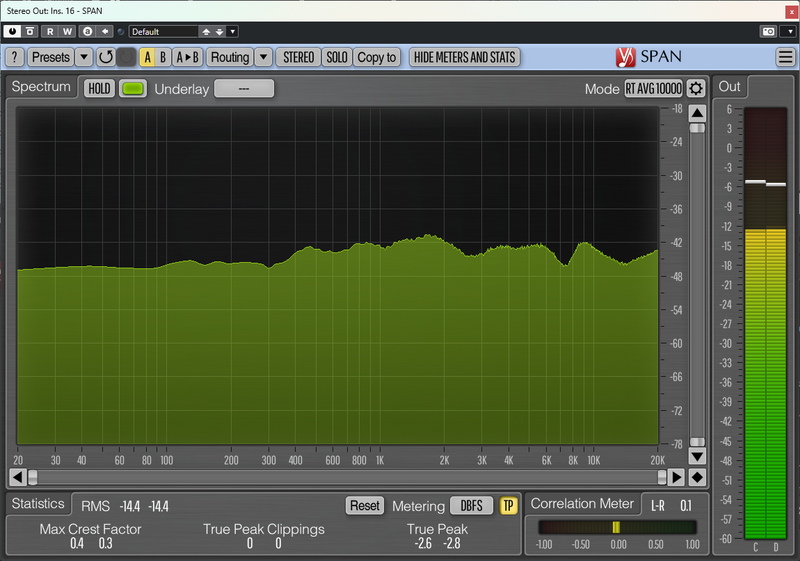The width and height of the screenshot is (800, 561).
Task: Click the green spectrum color swatch
Action: [133, 89]
